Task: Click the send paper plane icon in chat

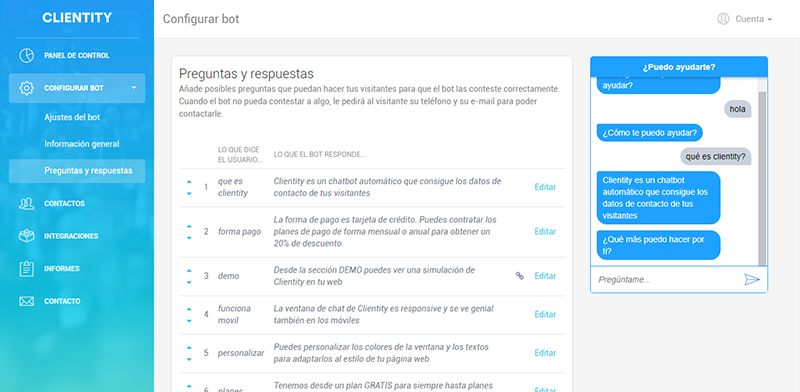Action: click(x=752, y=280)
